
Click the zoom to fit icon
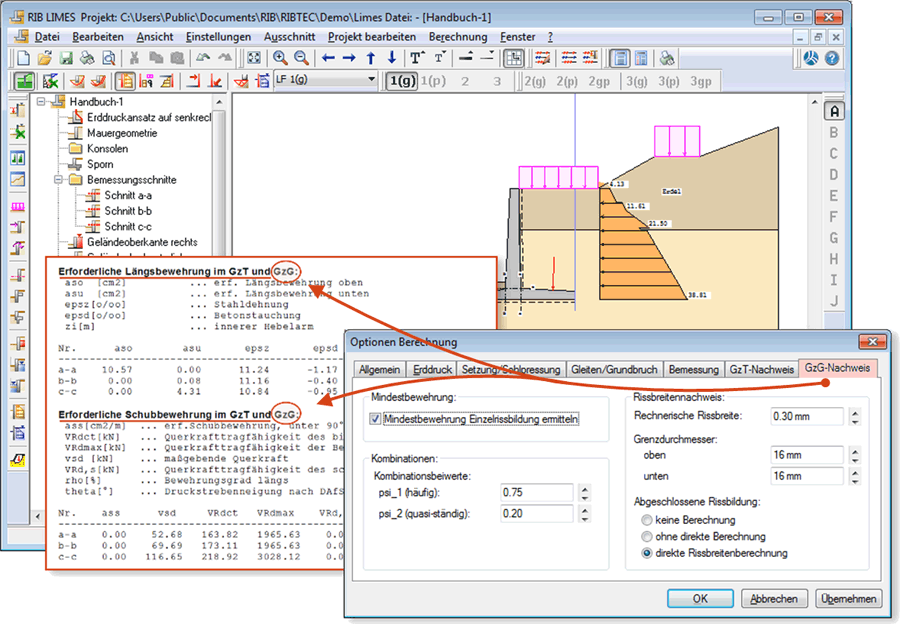coord(254,58)
